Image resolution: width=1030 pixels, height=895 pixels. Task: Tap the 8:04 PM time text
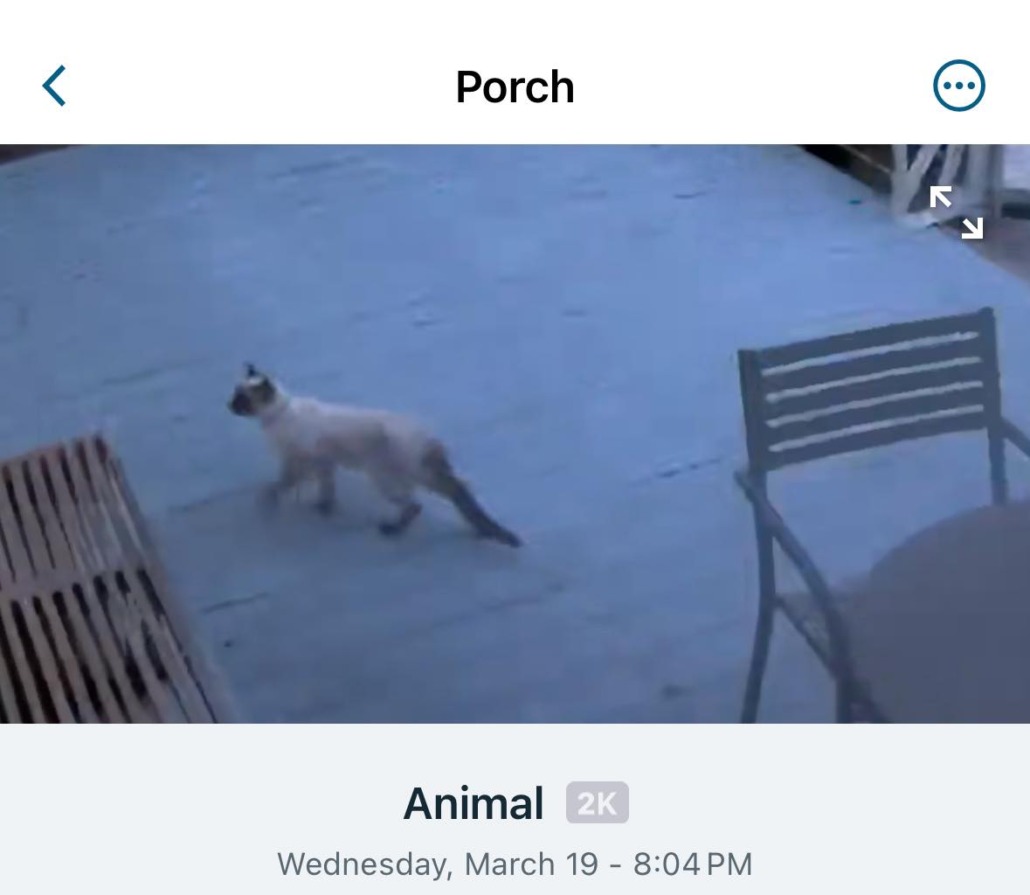tap(693, 863)
